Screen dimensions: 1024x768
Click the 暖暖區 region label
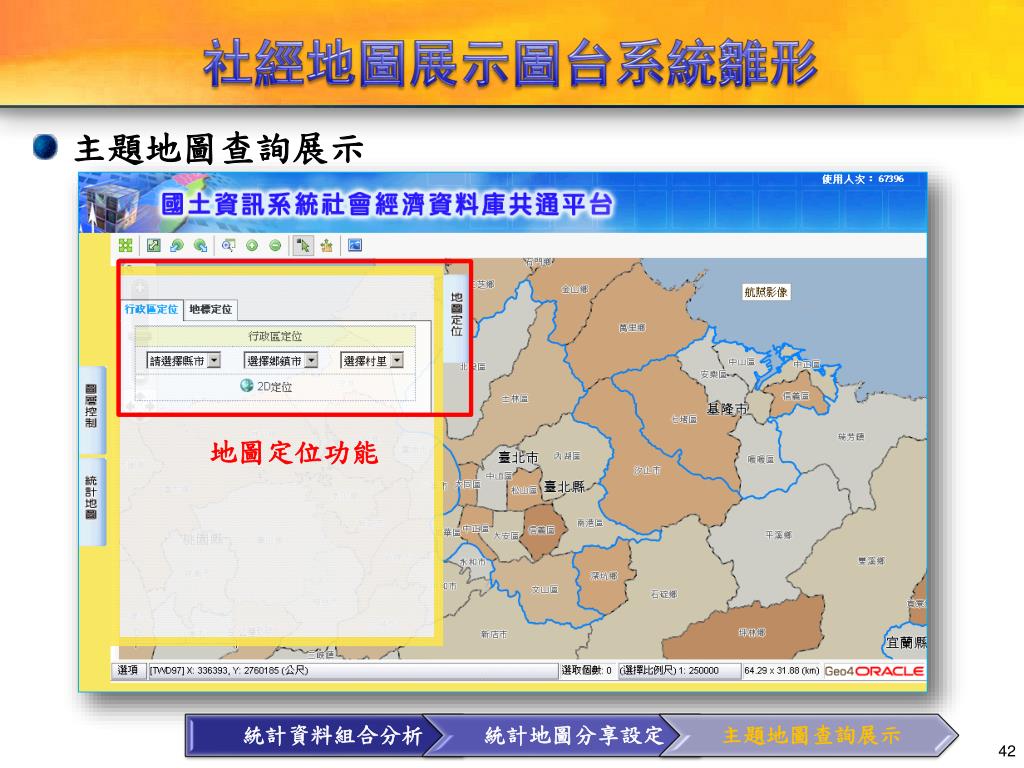click(761, 459)
